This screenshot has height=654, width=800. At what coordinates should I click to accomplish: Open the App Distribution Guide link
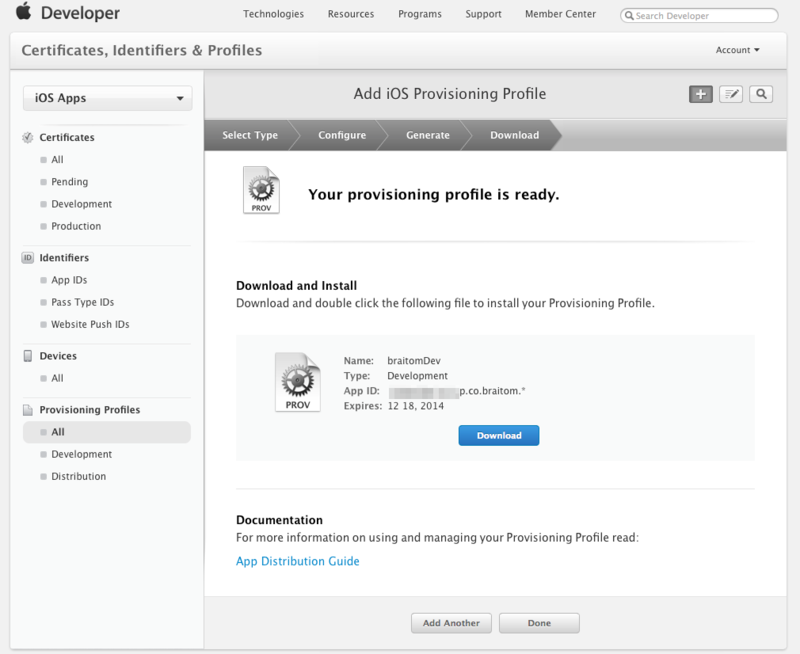[297, 561]
